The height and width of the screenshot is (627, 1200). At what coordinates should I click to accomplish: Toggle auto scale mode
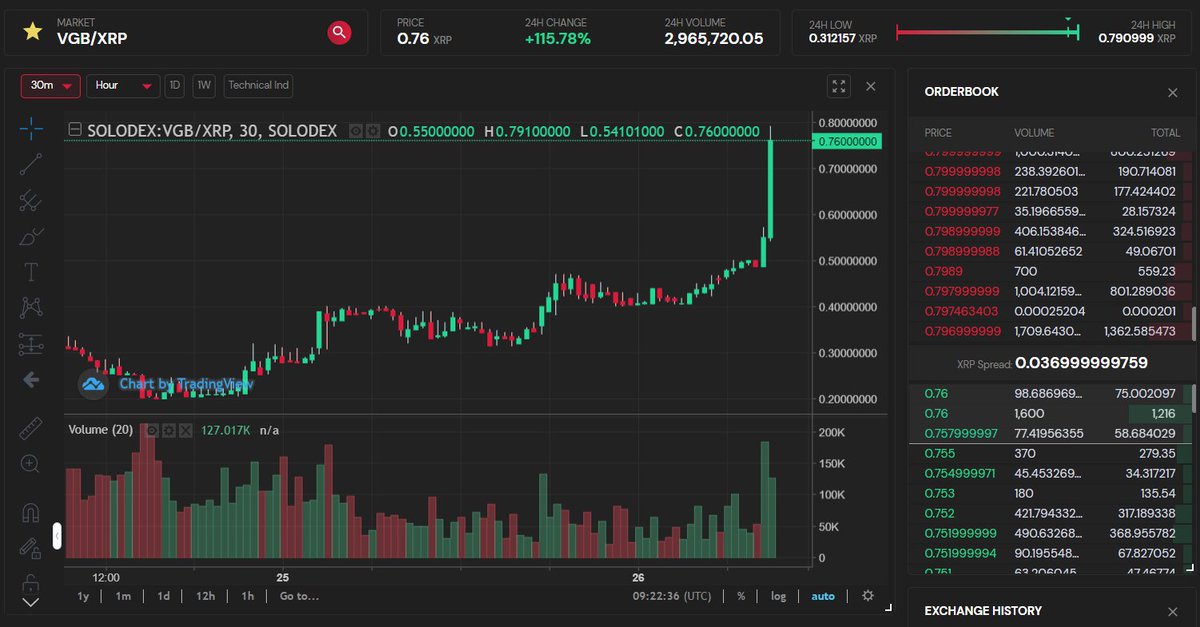pos(823,596)
